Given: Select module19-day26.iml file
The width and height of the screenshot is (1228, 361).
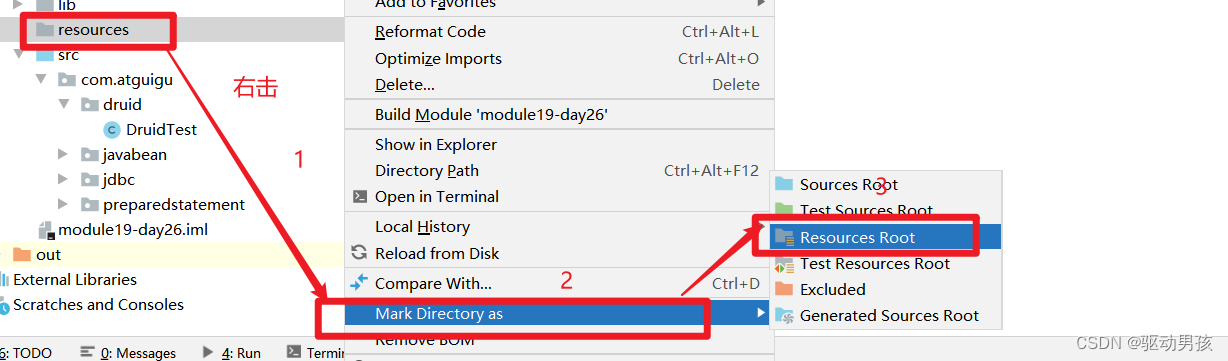Looking at the screenshot, I should click(122, 230).
